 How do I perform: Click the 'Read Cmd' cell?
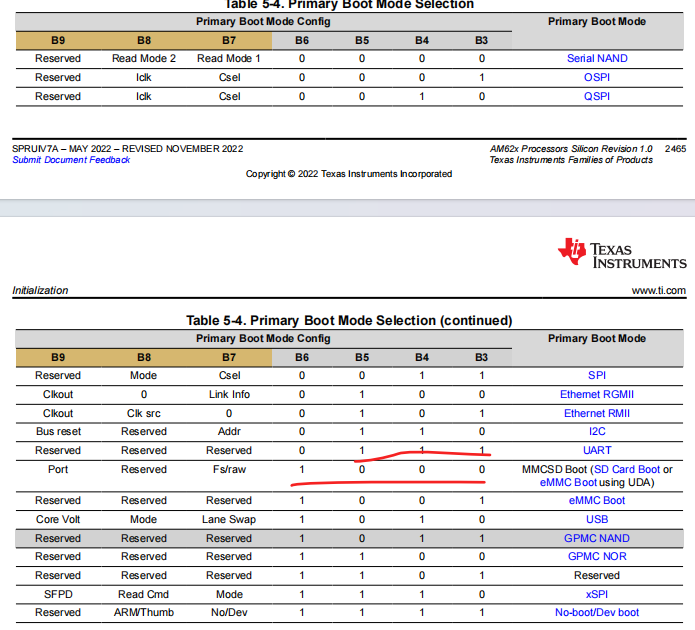coord(143,595)
